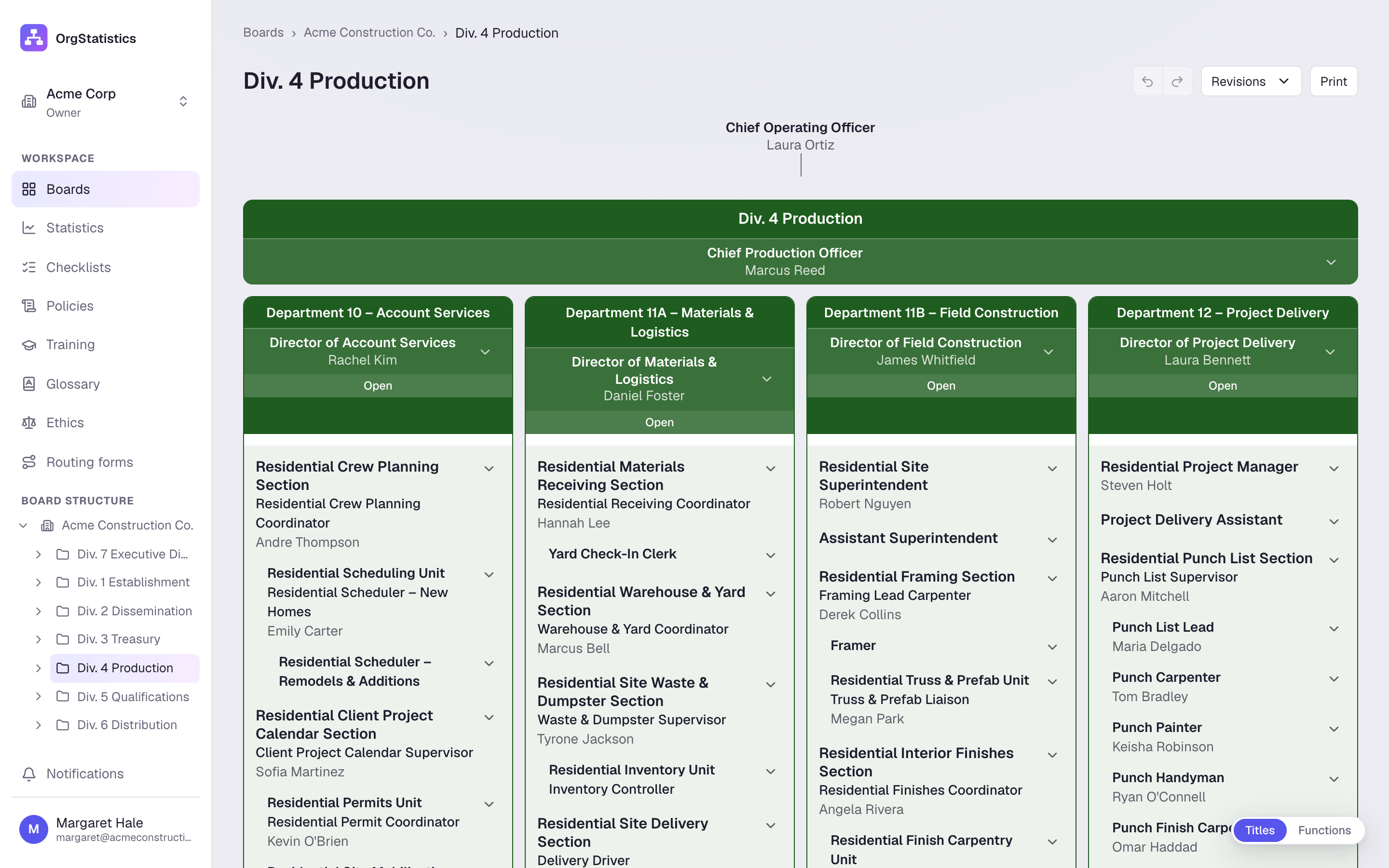Screen dimensions: 1389x868
Task: Click the Statistics chart icon
Action: coord(29,228)
